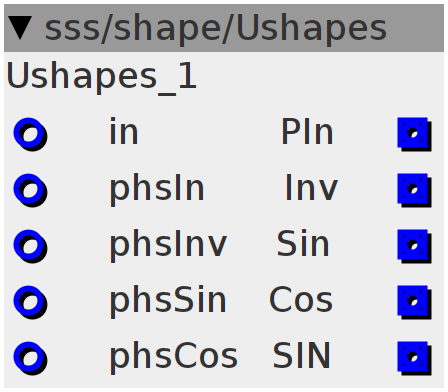448x392 pixels.
Task: Click the Ushapes_1 instance name field
Action: coord(102,77)
